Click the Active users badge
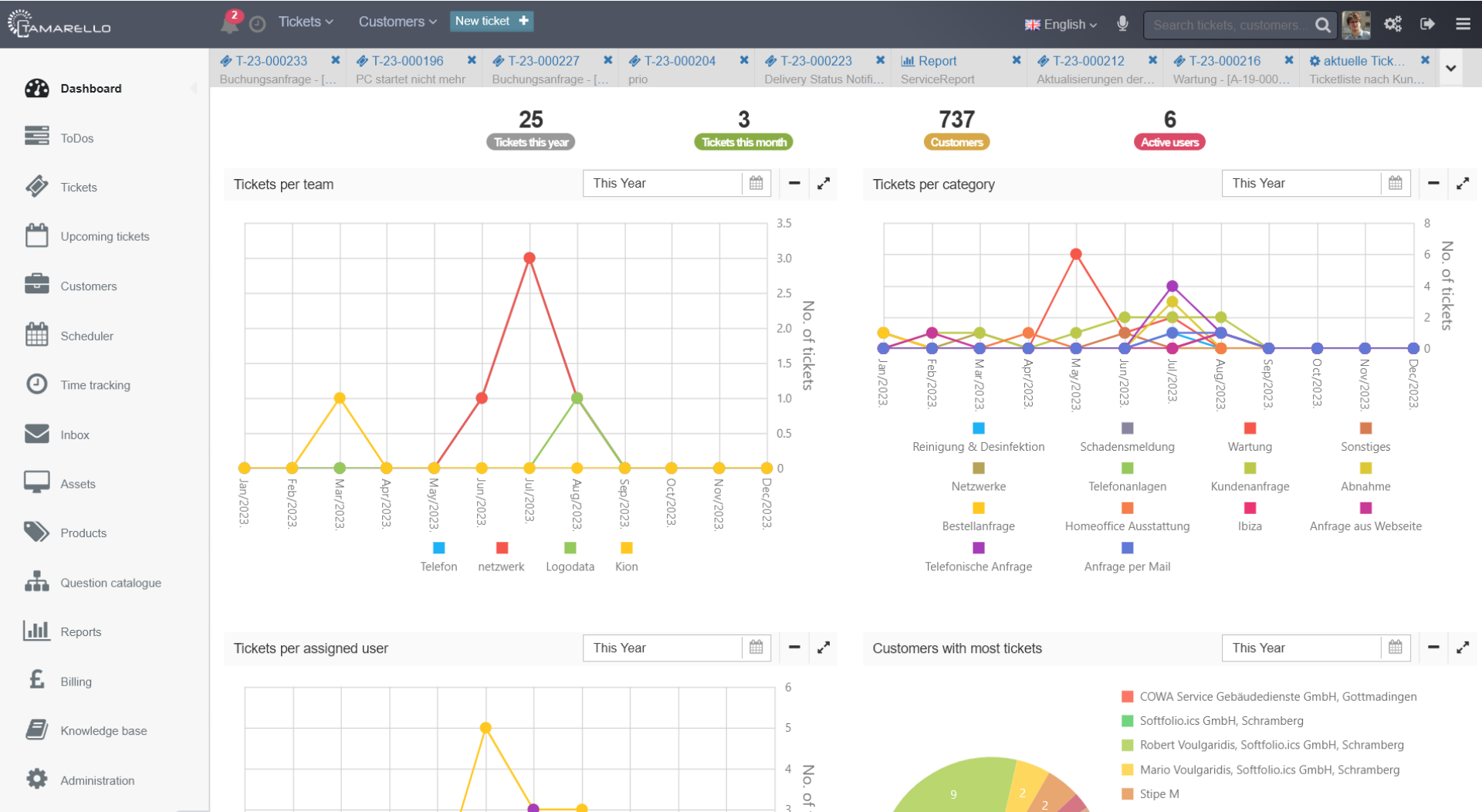Viewport: 1482px width, 812px height. click(1169, 142)
